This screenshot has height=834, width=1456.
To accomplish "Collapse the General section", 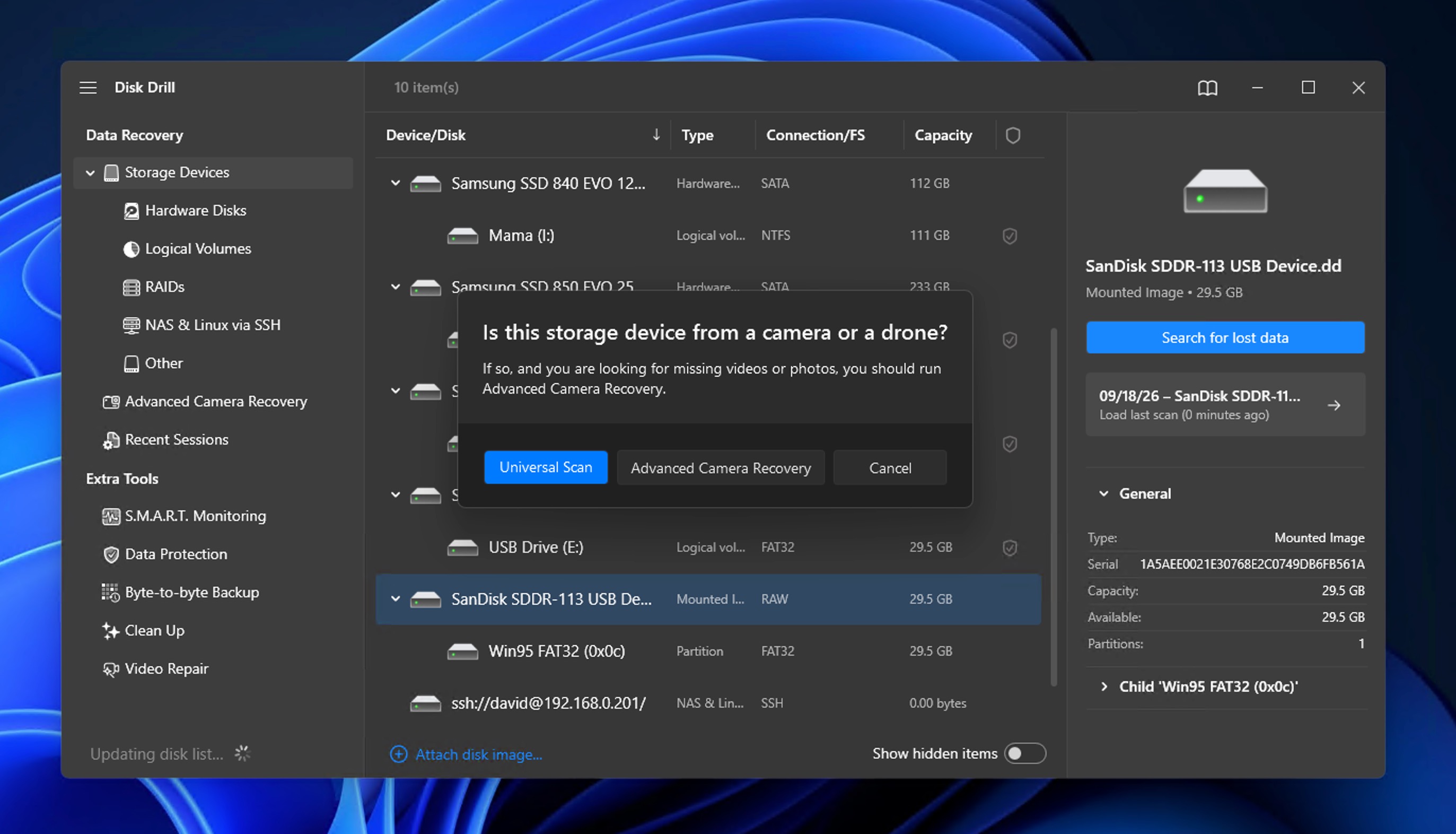I will [x=1103, y=494].
